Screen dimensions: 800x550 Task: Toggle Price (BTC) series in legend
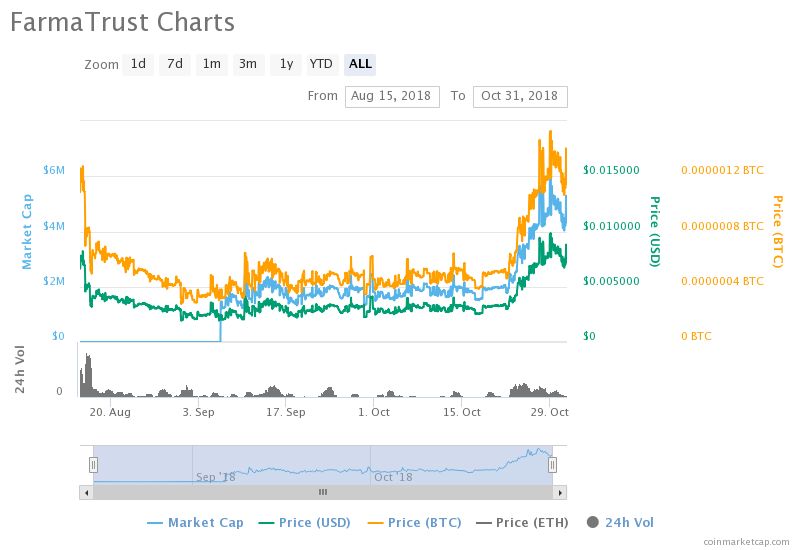click(x=414, y=522)
